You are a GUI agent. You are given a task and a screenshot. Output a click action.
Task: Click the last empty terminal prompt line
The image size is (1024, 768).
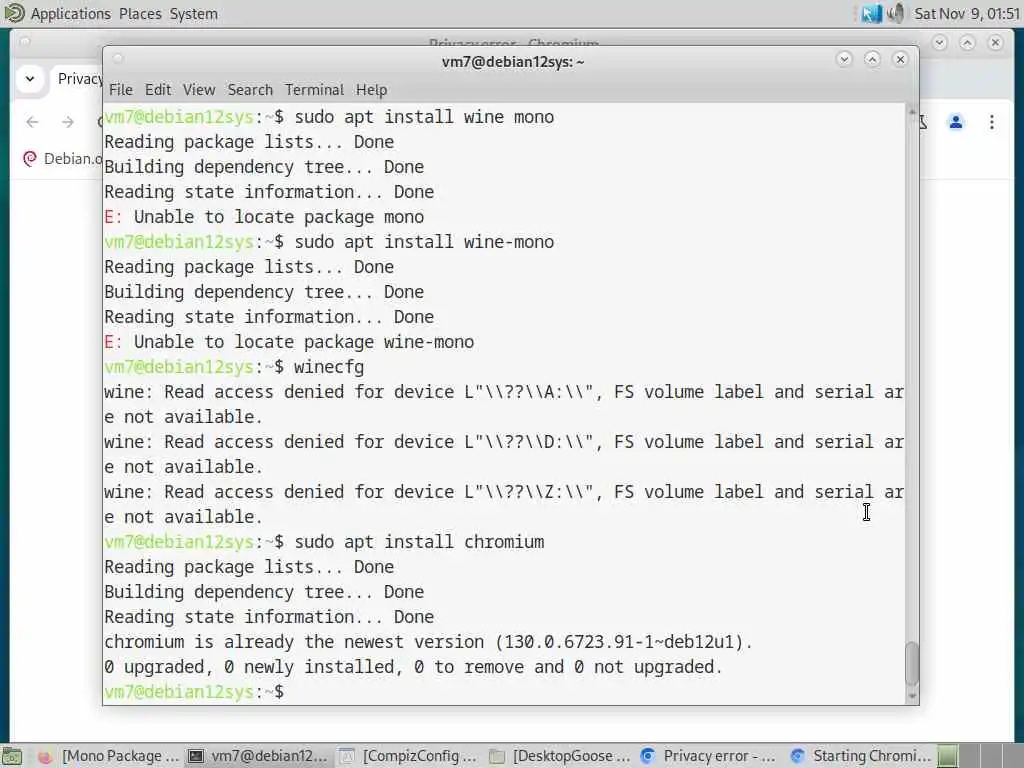195,692
